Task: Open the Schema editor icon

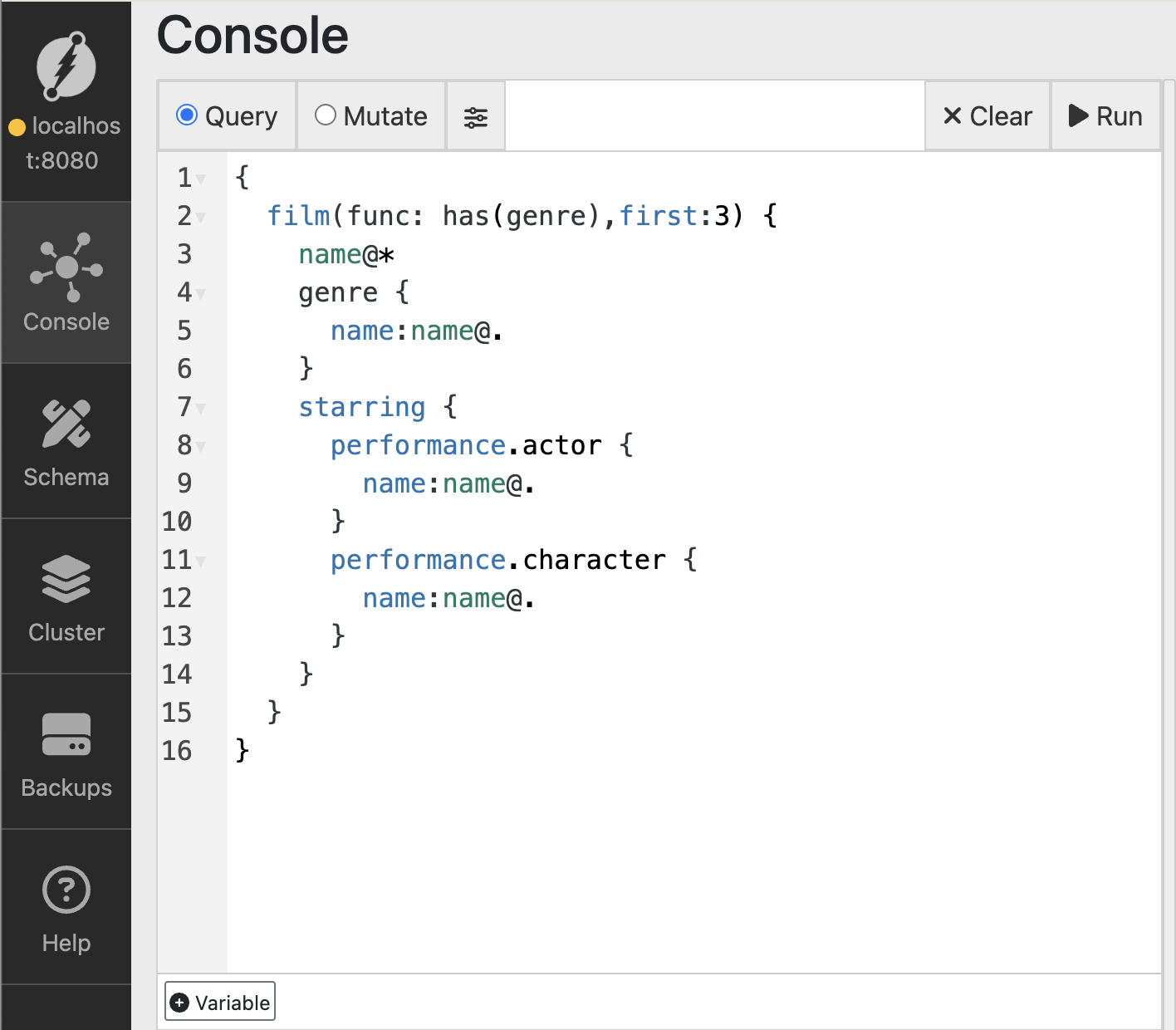Action: point(66,424)
